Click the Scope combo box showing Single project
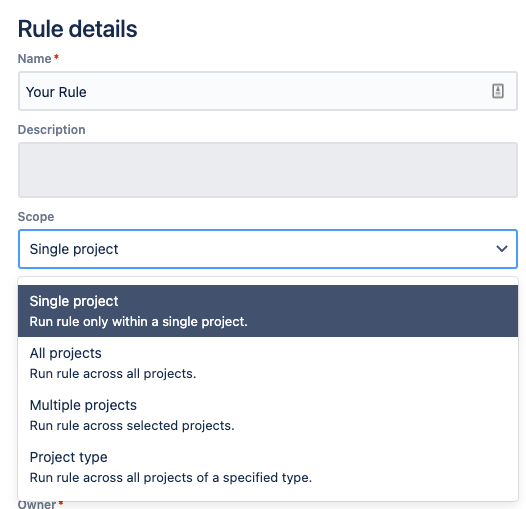The height and width of the screenshot is (509, 526). pyautogui.click(x=268, y=249)
